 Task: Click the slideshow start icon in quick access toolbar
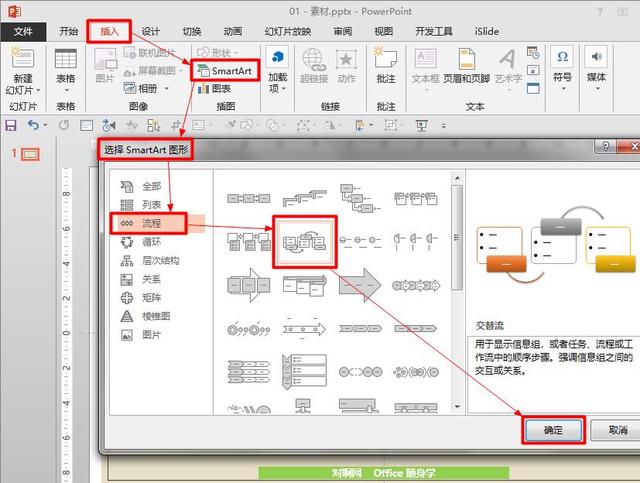[x=421, y=125]
